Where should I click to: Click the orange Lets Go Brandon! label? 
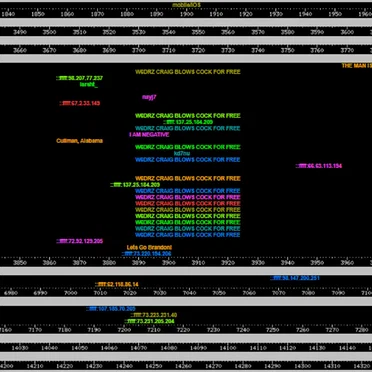tap(149, 247)
